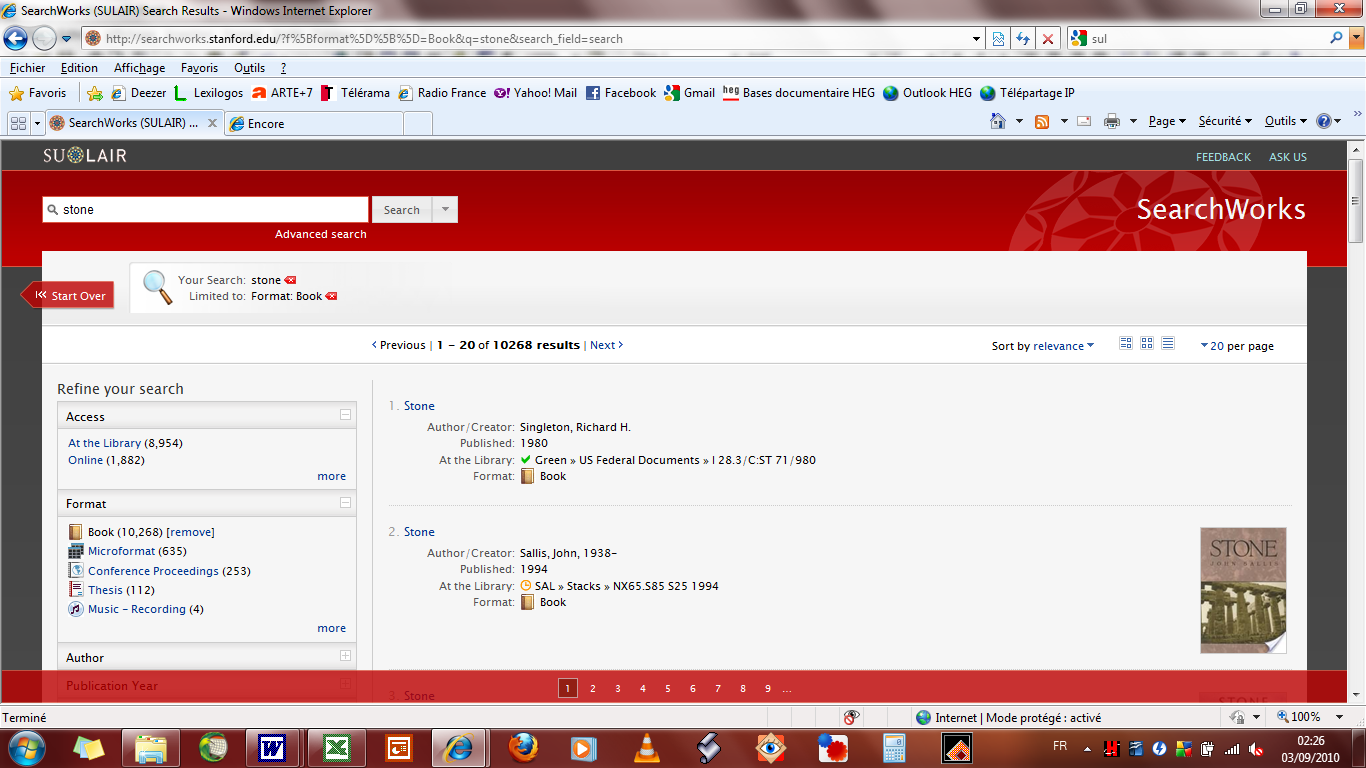The height and width of the screenshot is (768, 1366).
Task: Expand the Author facet panel
Action: (345, 656)
